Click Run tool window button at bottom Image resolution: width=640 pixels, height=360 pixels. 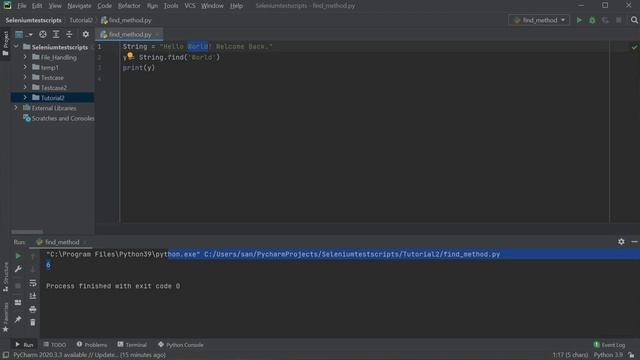(x=24, y=345)
